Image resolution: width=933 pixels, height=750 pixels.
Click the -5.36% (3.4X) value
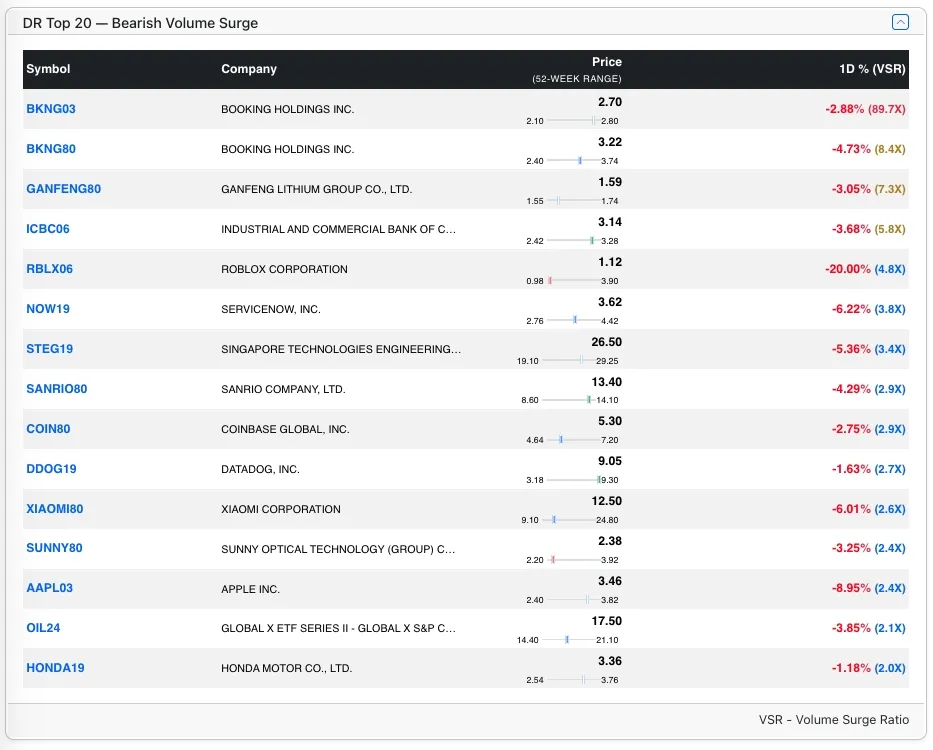coord(869,349)
